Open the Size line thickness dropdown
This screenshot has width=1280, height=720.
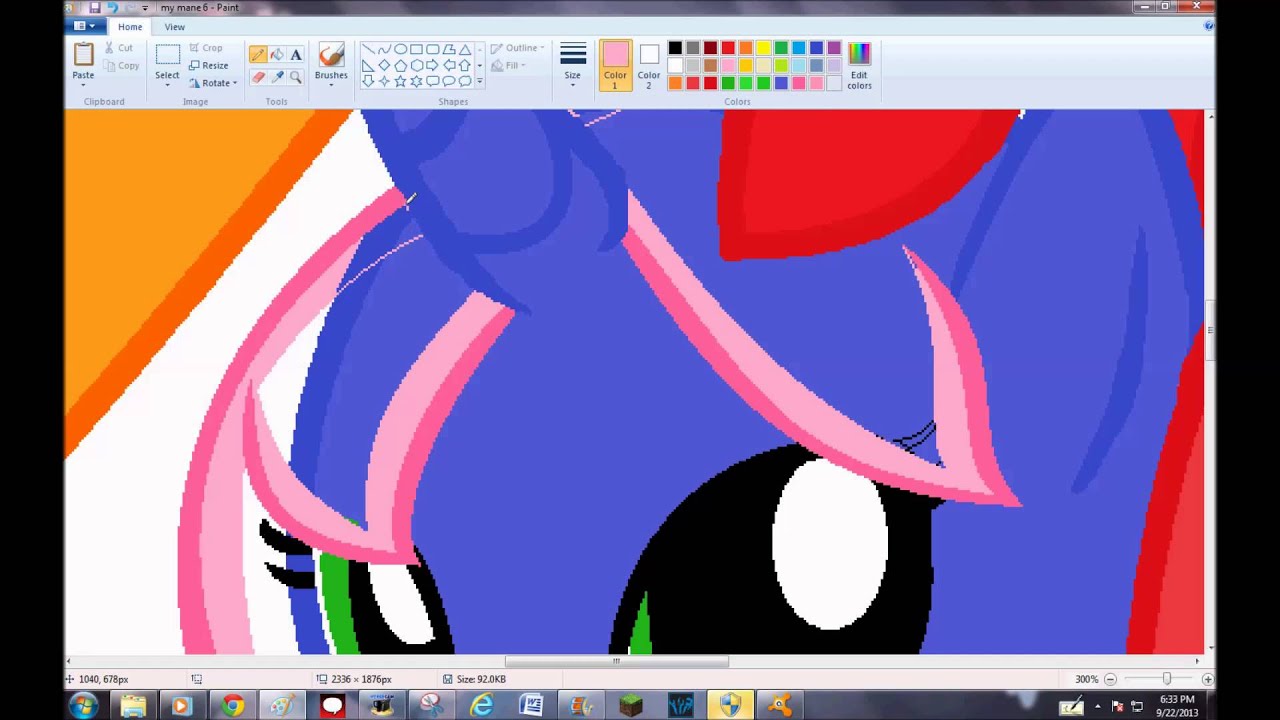click(x=573, y=66)
